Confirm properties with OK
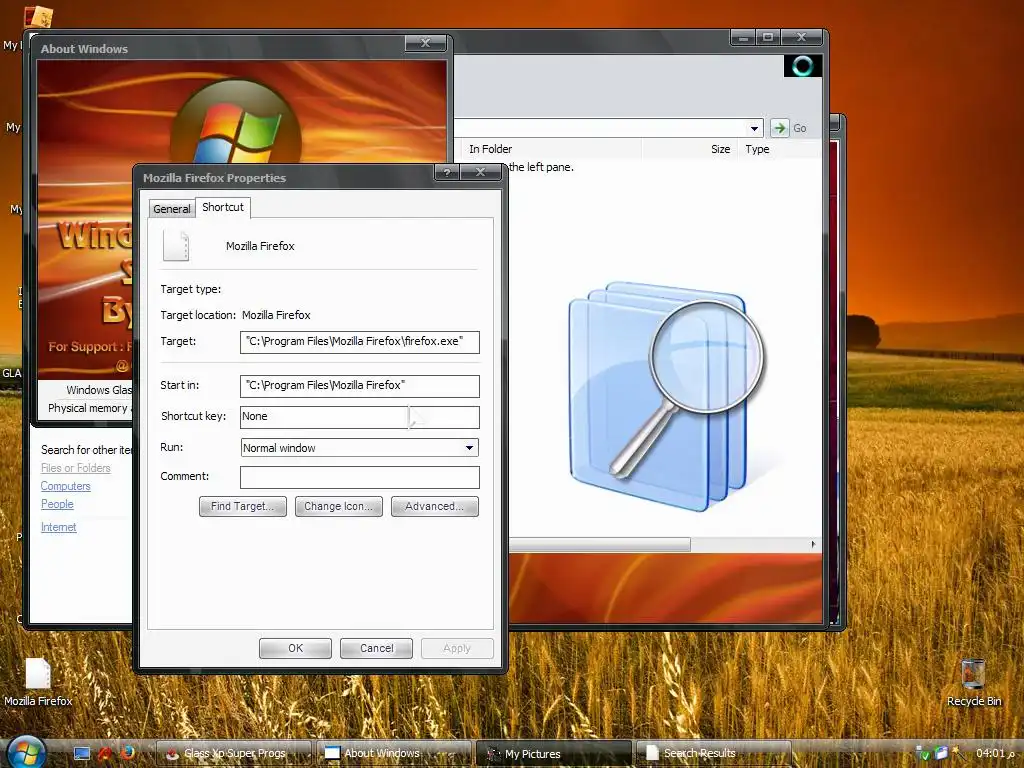 pos(295,648)
